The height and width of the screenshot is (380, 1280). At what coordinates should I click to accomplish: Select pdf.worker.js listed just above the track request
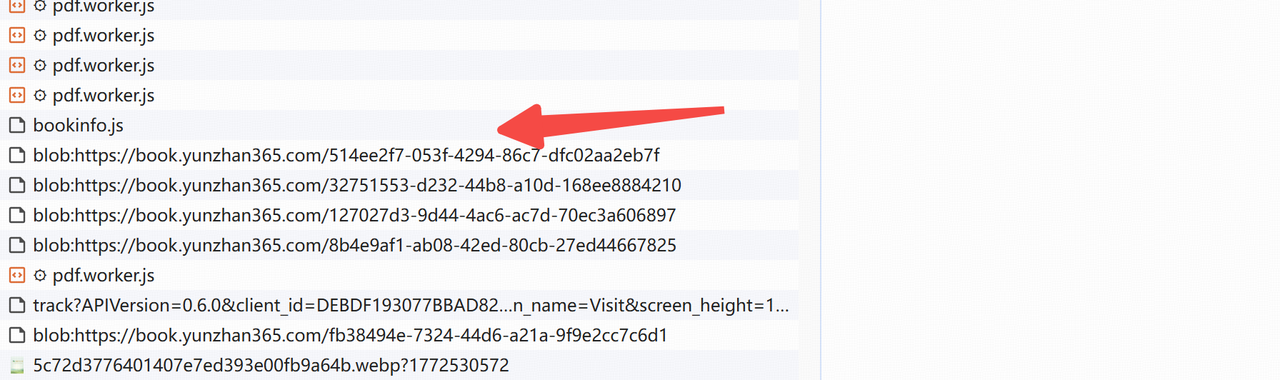pos(399,275)
